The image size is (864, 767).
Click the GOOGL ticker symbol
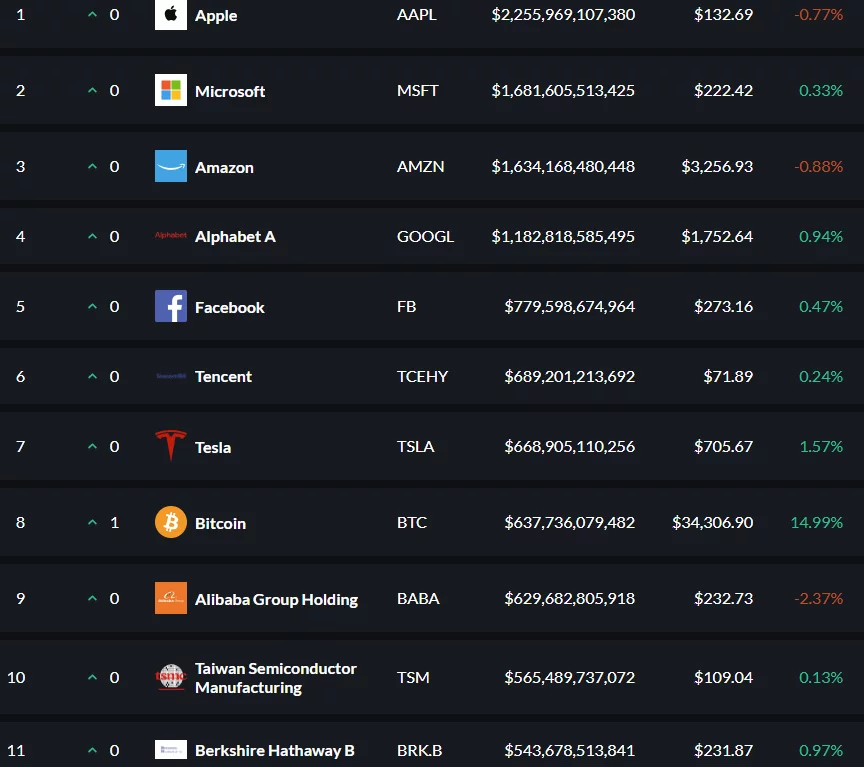[x=425, y=236]
